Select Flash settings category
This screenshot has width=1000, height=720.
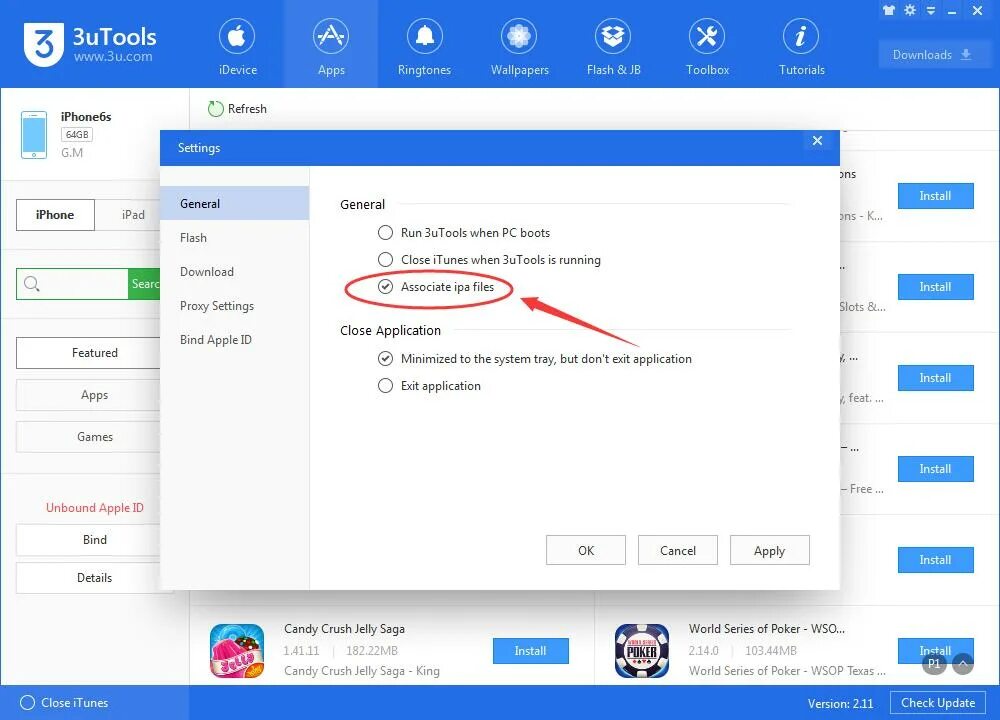tap(235, 238)
